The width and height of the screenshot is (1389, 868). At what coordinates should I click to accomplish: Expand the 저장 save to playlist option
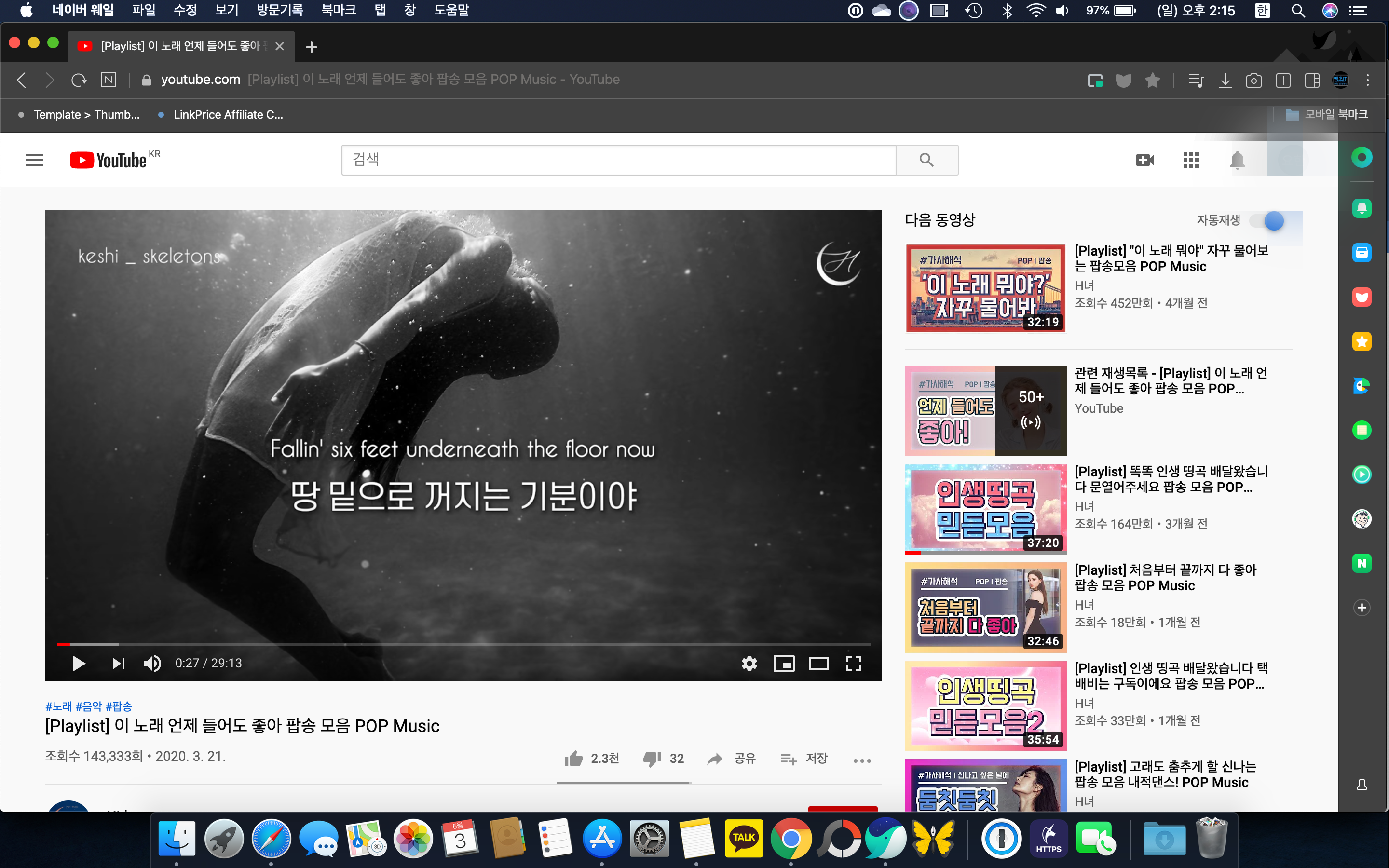(x=804, y=759)
